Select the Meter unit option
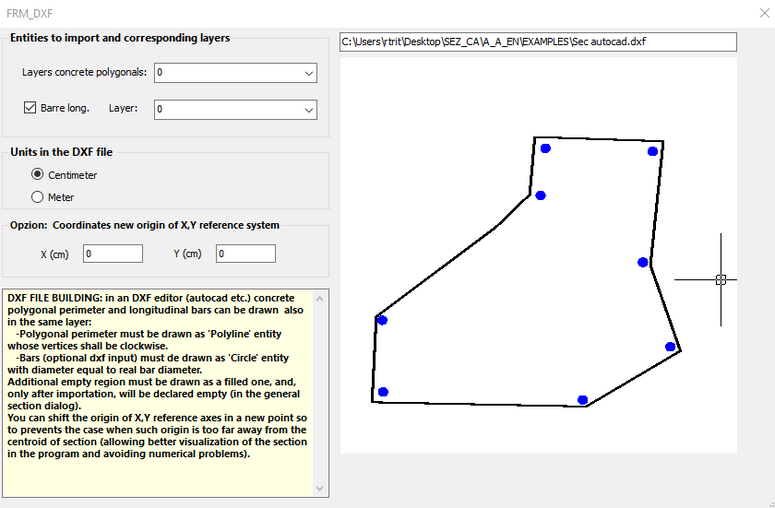 (37, 197)
